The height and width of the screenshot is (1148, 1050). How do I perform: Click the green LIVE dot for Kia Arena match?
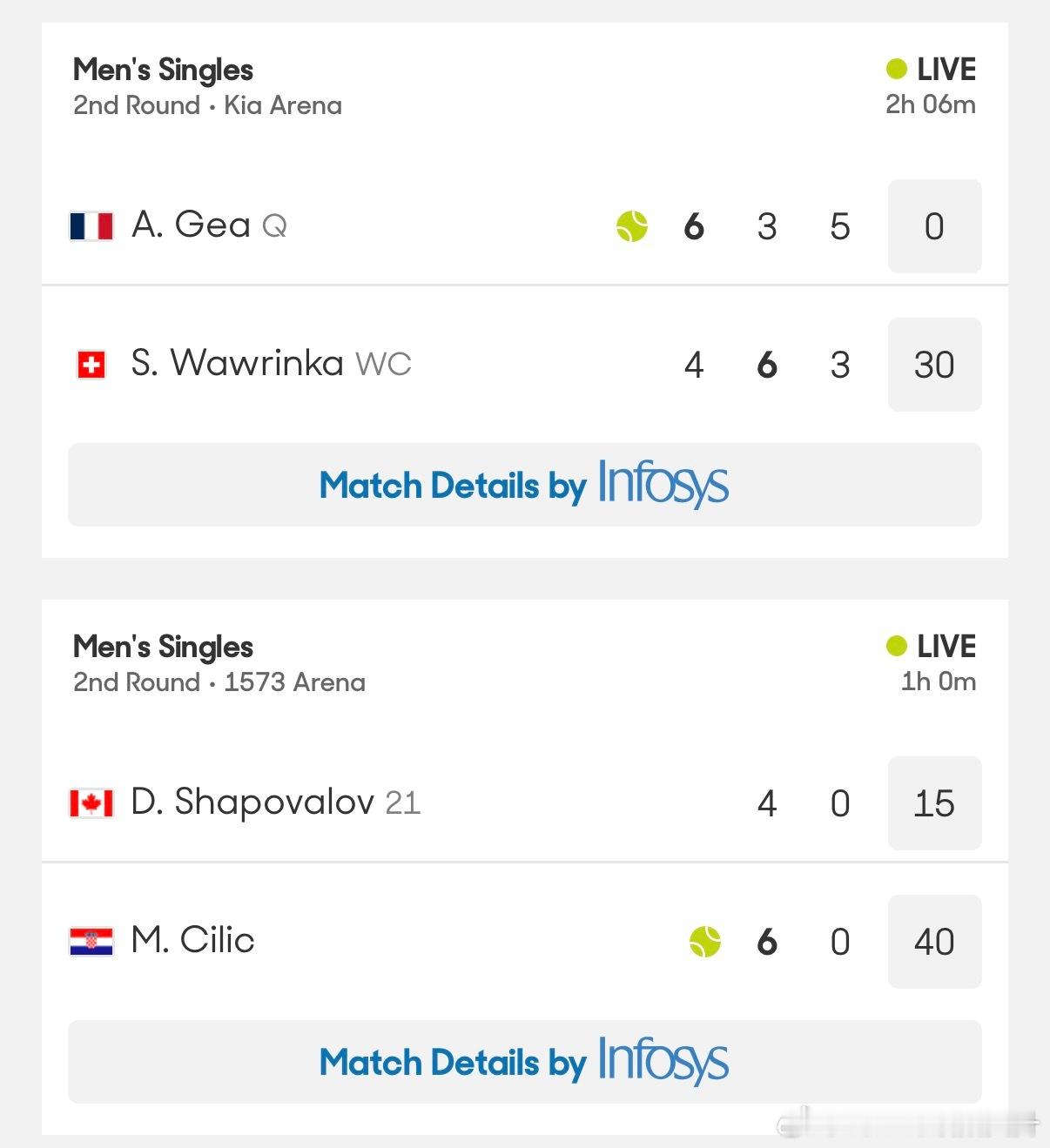pos(897,69)
